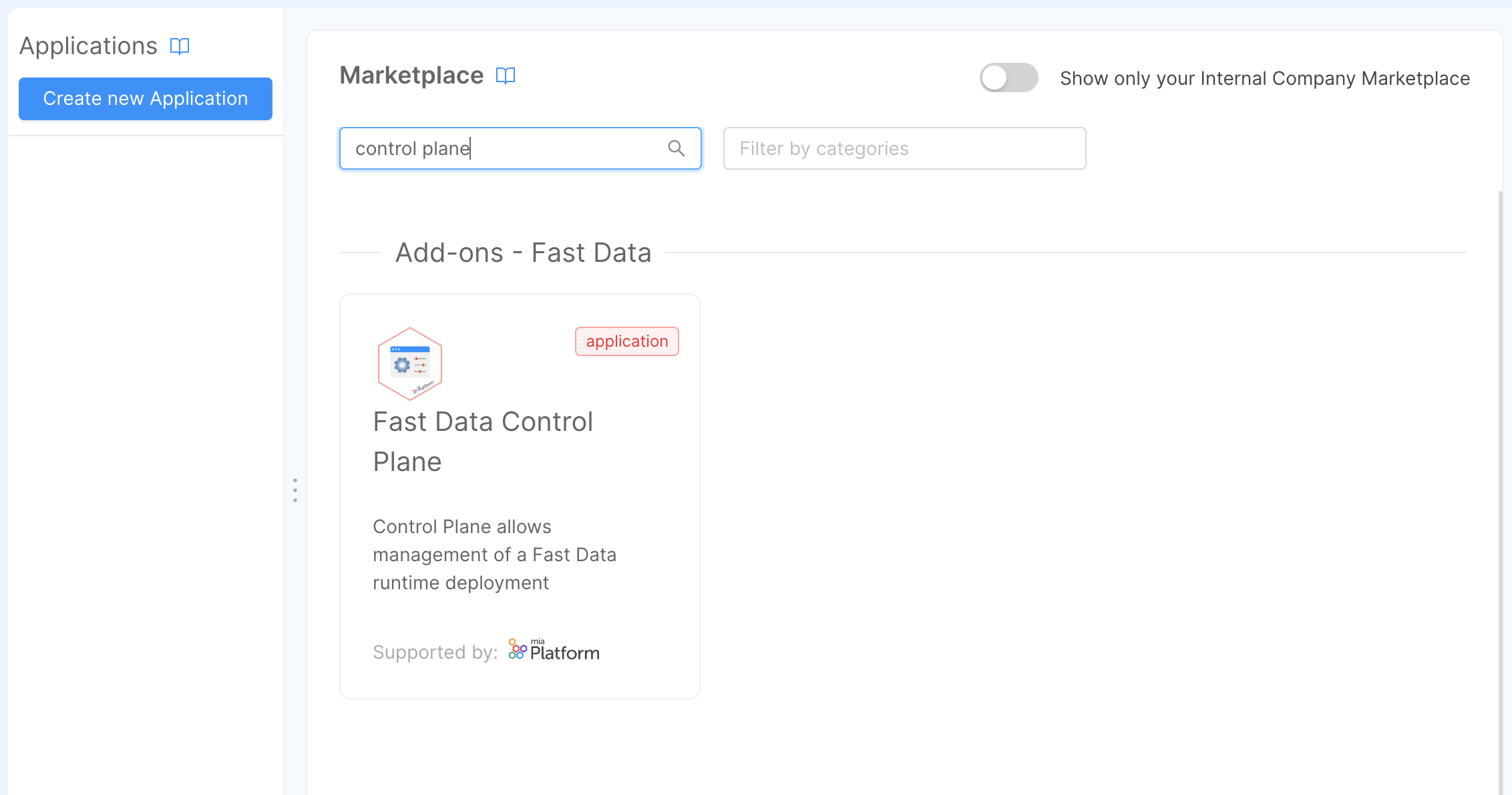Click the gear icon inside the Control Plane logo
1512x795 pixels.
(402, 365)
